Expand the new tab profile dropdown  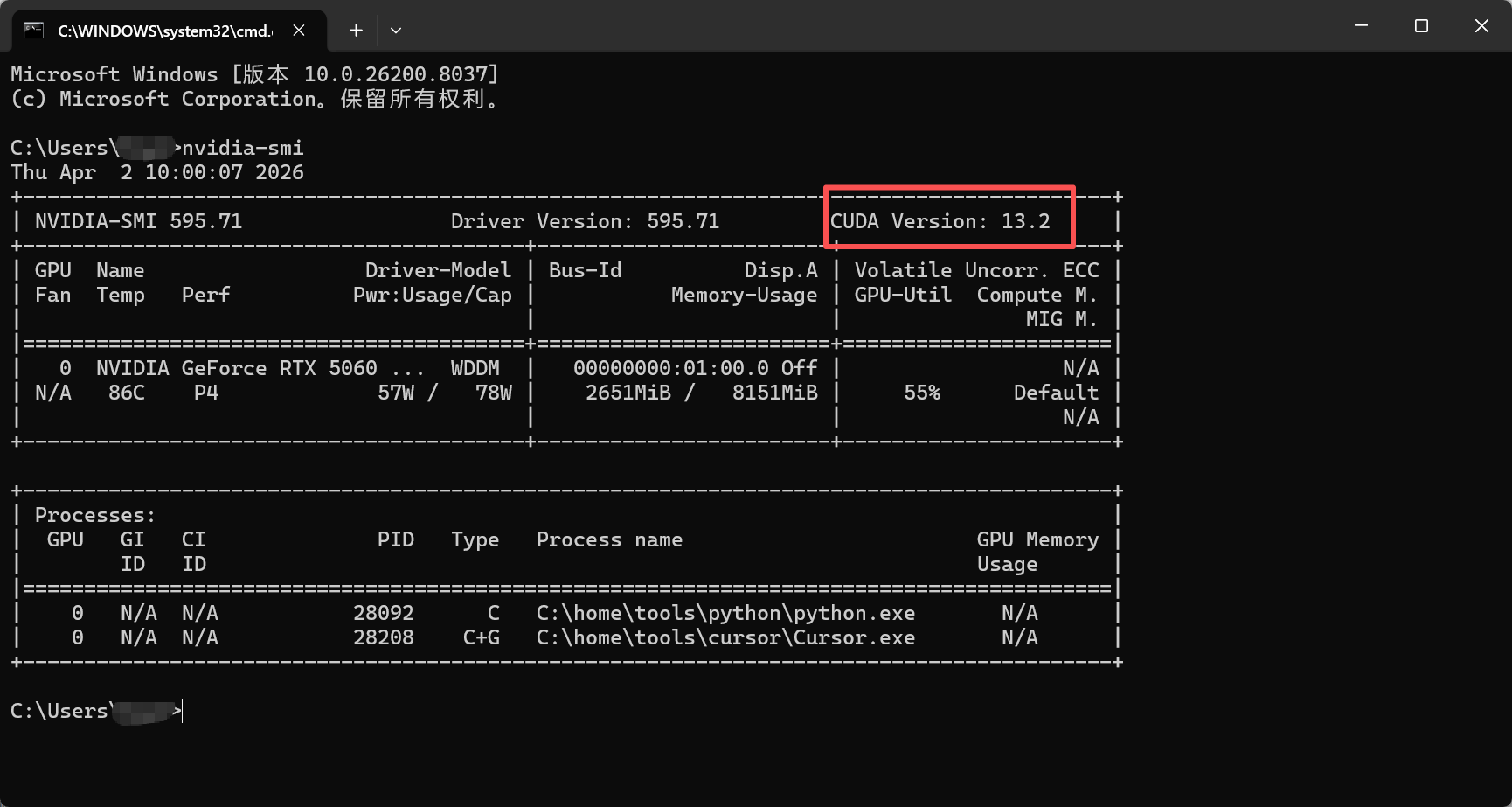pos(396,30)
